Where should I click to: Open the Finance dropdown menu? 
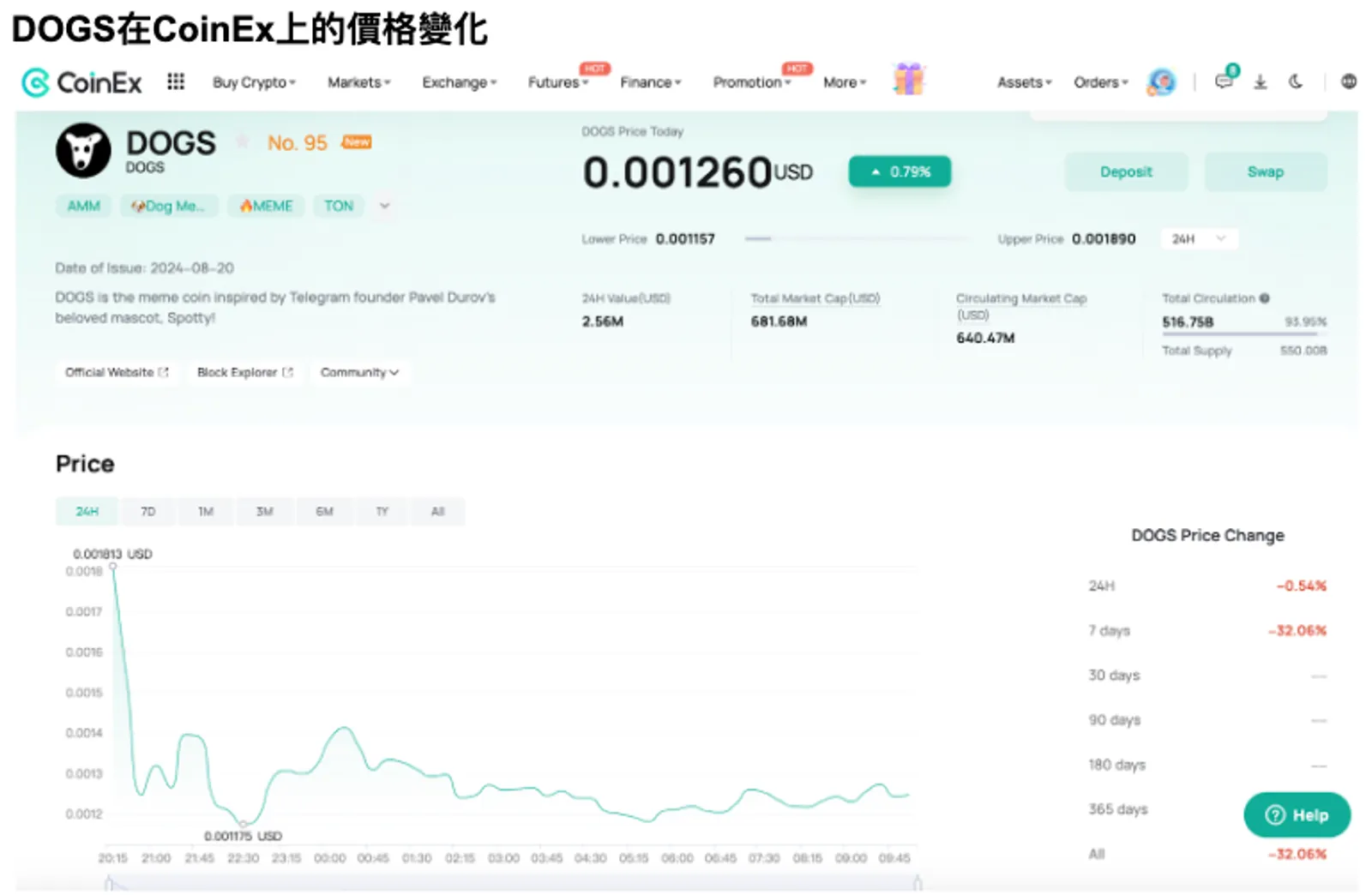(x=650, y=82)
